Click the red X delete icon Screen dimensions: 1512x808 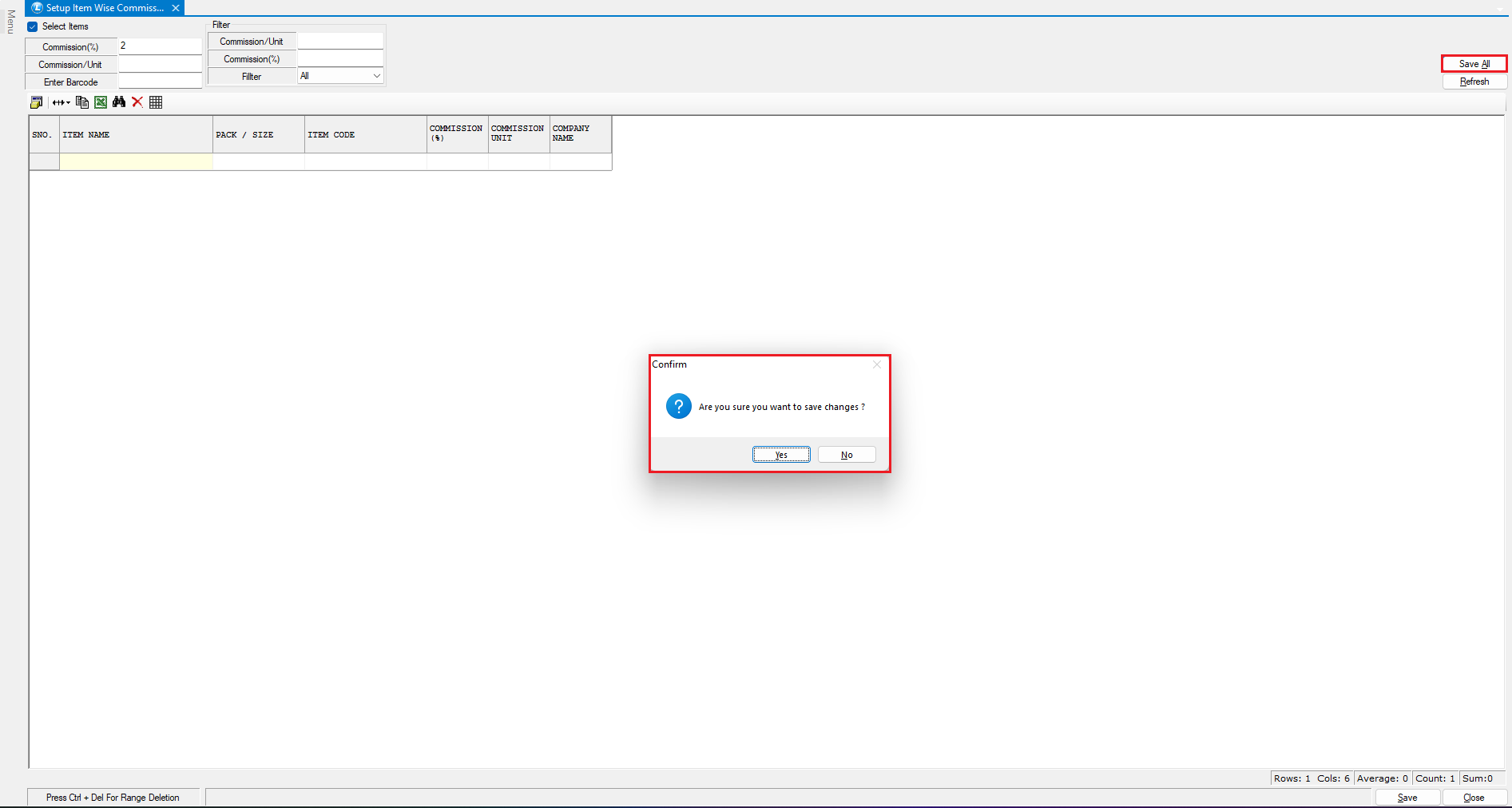tap(137, 102)
